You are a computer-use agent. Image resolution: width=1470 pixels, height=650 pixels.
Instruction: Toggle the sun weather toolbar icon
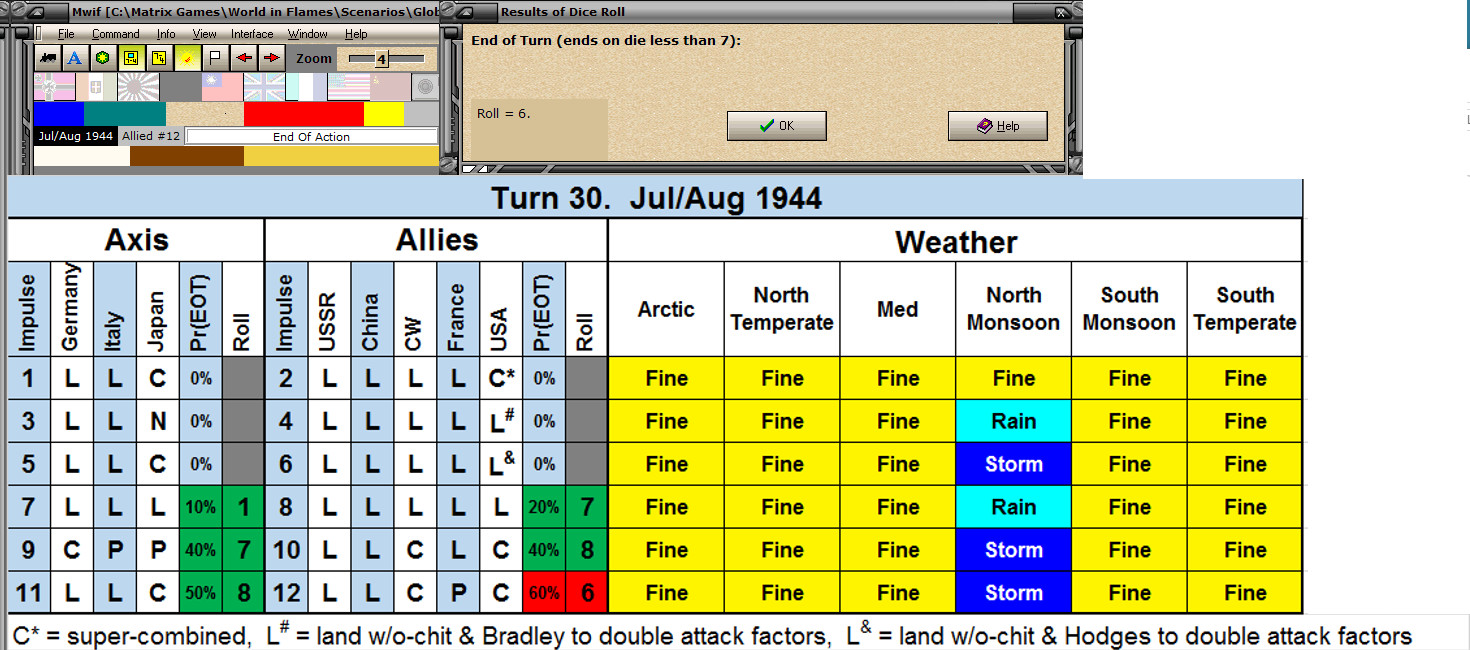tap(188, 58)
